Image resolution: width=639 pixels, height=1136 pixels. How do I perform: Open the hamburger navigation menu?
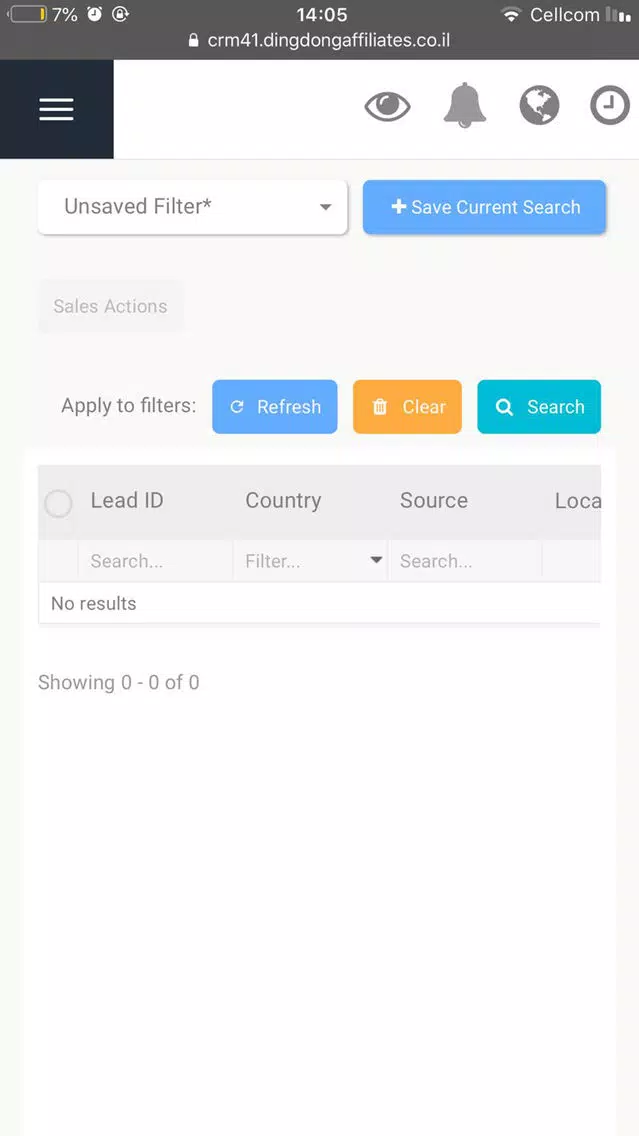pos(56,109)
